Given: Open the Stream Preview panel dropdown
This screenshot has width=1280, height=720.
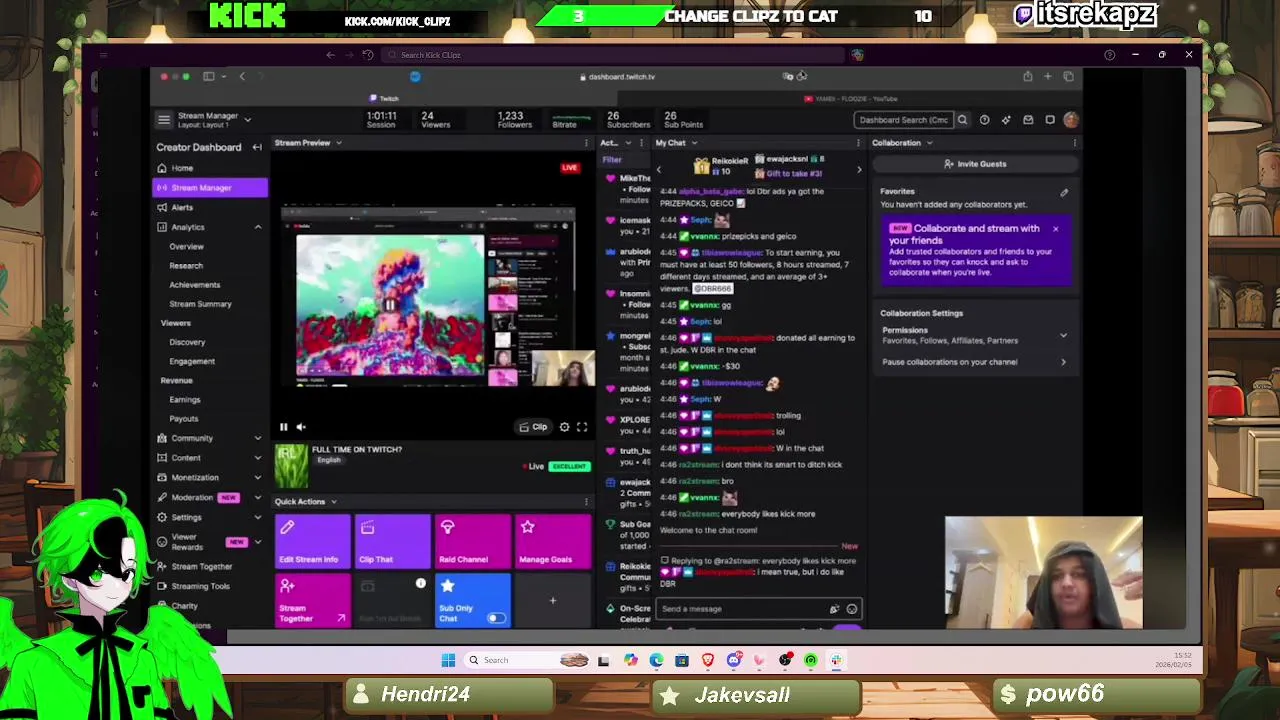Looking at the screenshot, I should pyautogui.click(x=338, y=143).
